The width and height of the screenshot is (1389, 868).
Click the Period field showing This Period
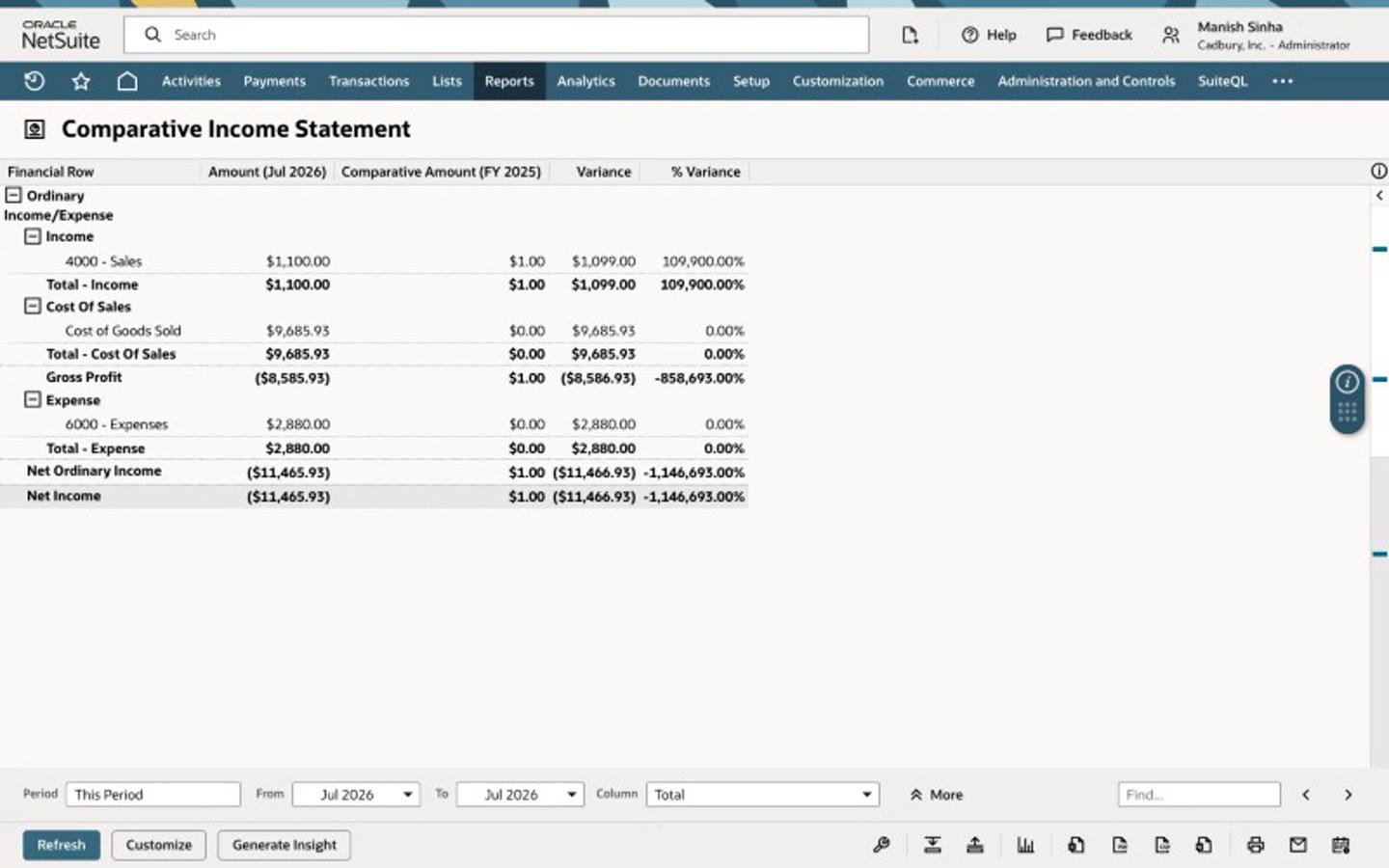coord(152,795)
